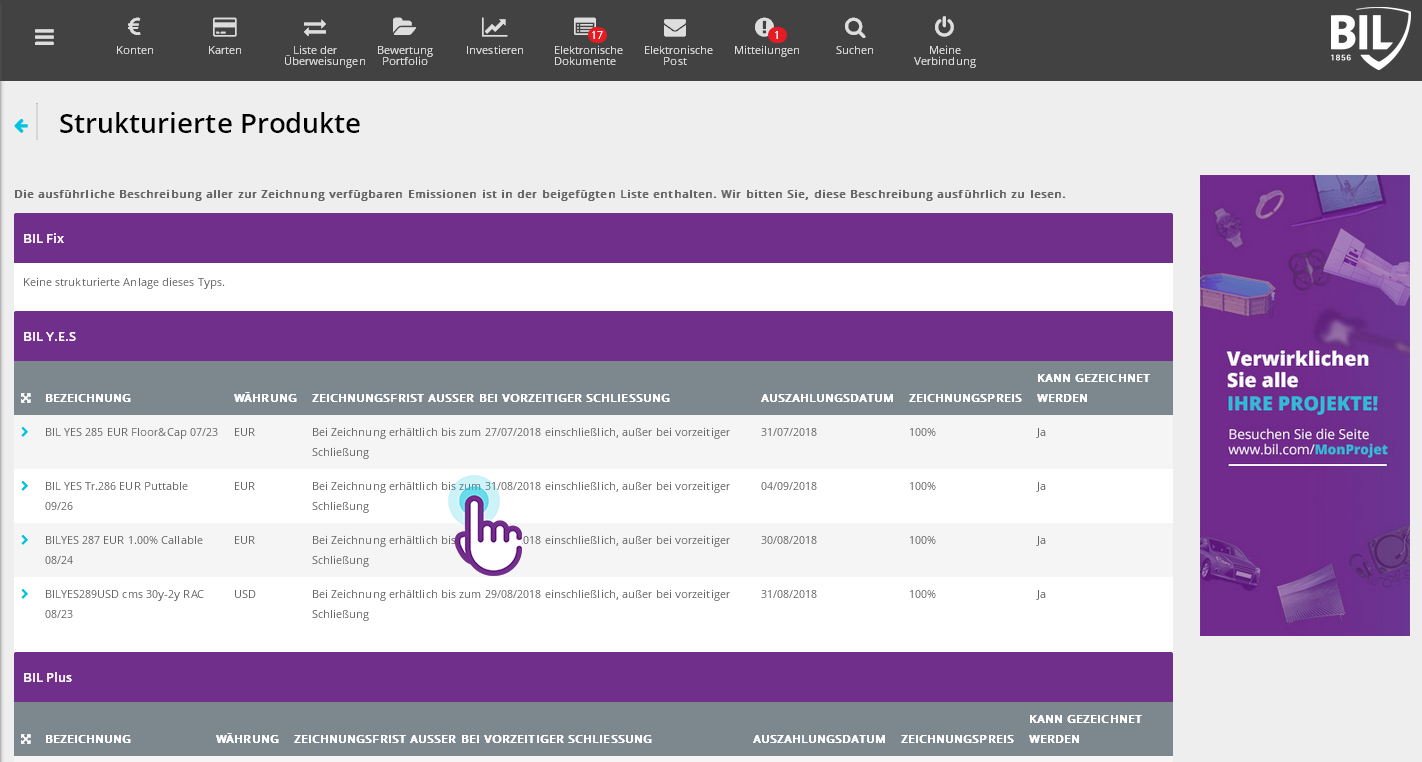1422x762 pixels.
Task: Open Bewertung Portfolio folder icon
Action: tap(404, 28)
